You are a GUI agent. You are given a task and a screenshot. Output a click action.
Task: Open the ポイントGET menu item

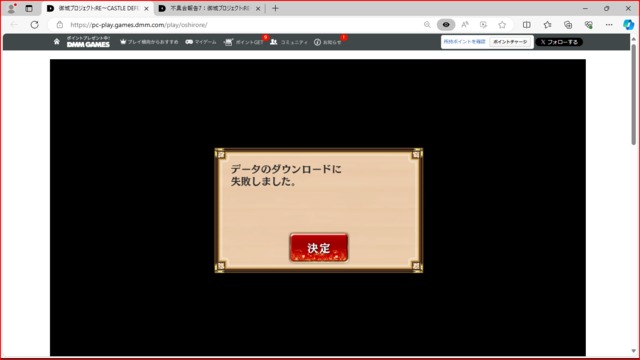[244, 42]
